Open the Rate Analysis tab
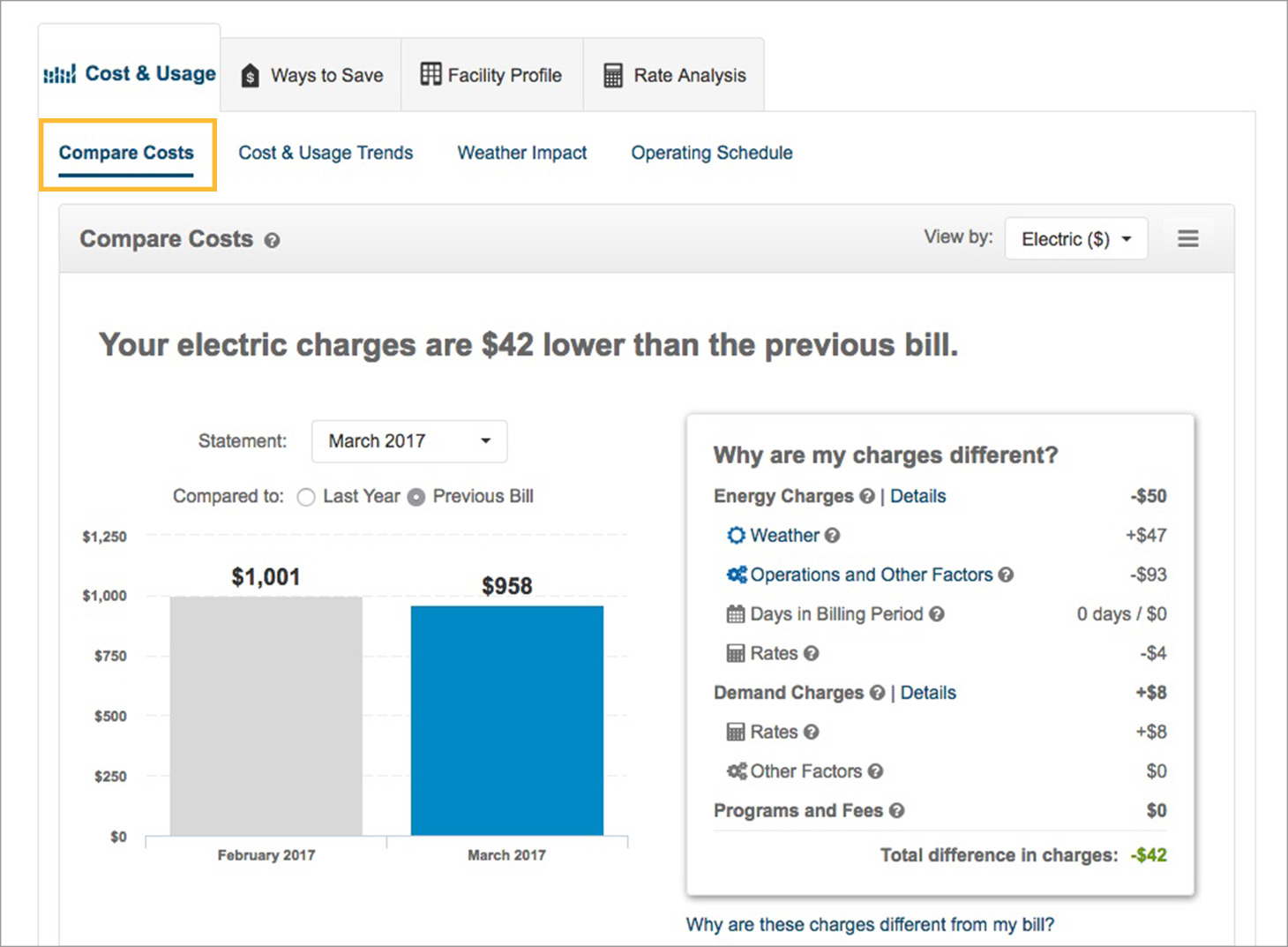 [x=674, y=76]
